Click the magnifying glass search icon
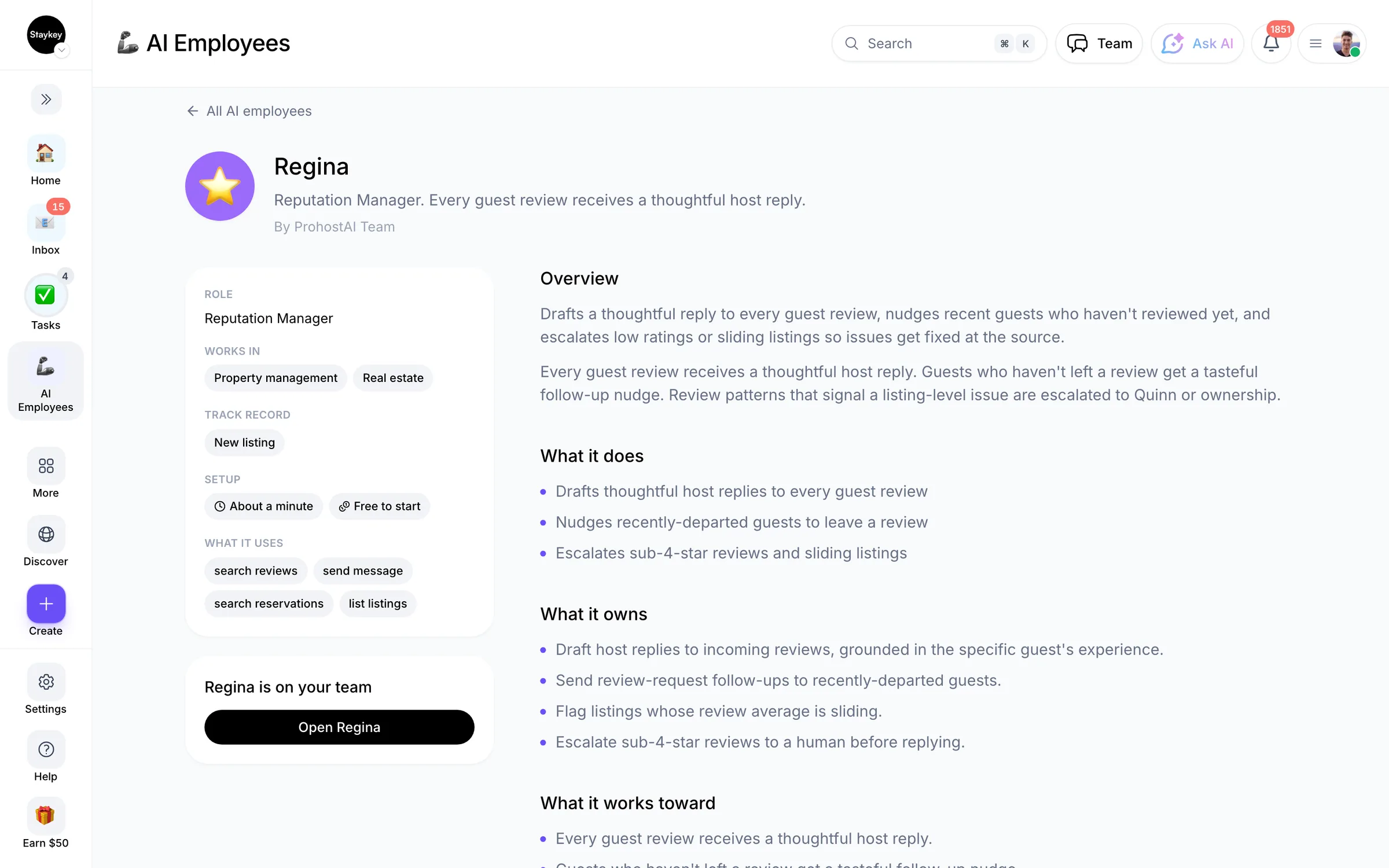The height and width of the screenshot is (868, 1389). tap(851, 43)
